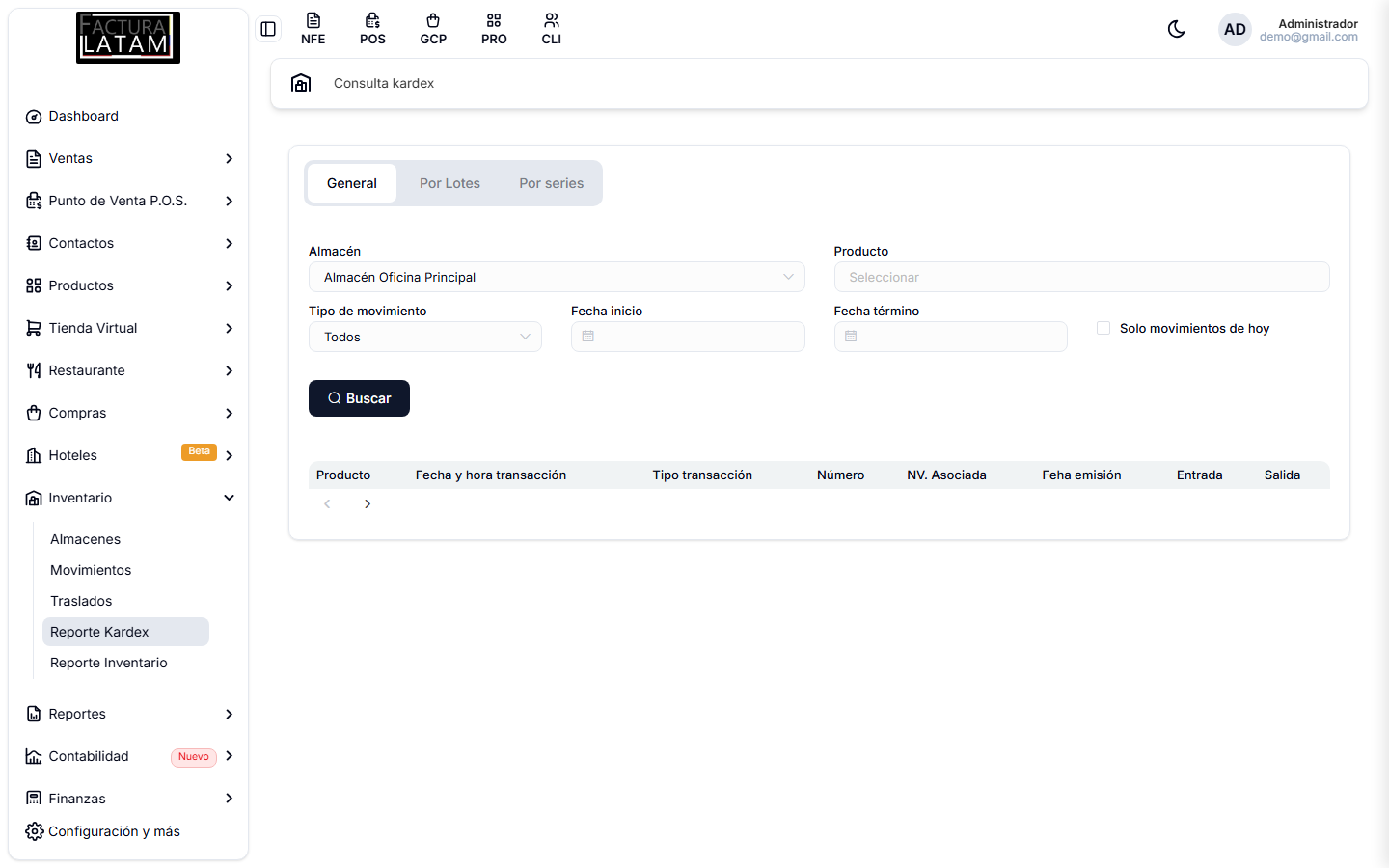
Task: Expand the Tienda Virtual menu
Action: [x=128, y=328]
